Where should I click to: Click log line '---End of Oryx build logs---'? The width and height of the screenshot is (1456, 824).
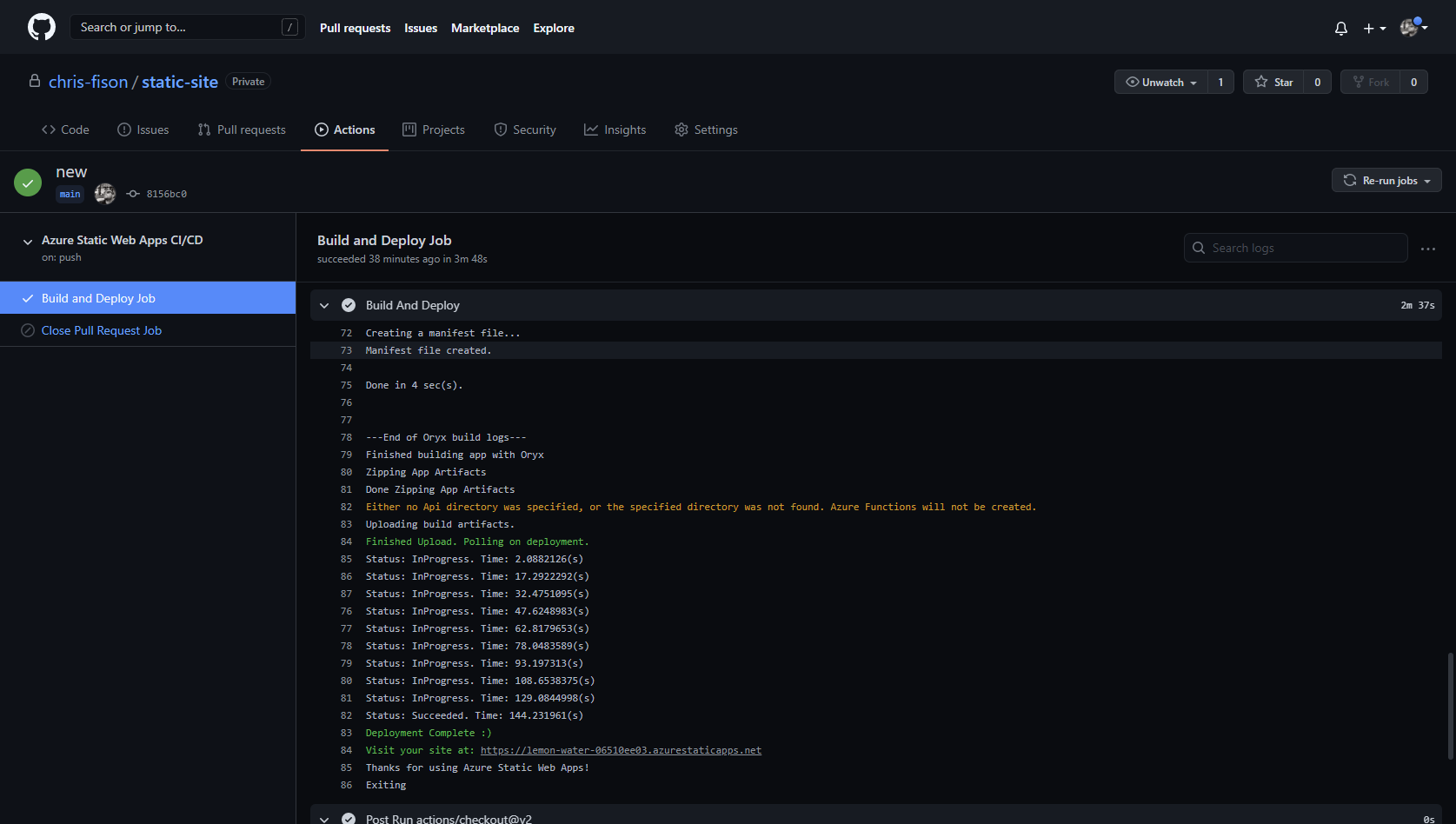click(x=446, y=437)
